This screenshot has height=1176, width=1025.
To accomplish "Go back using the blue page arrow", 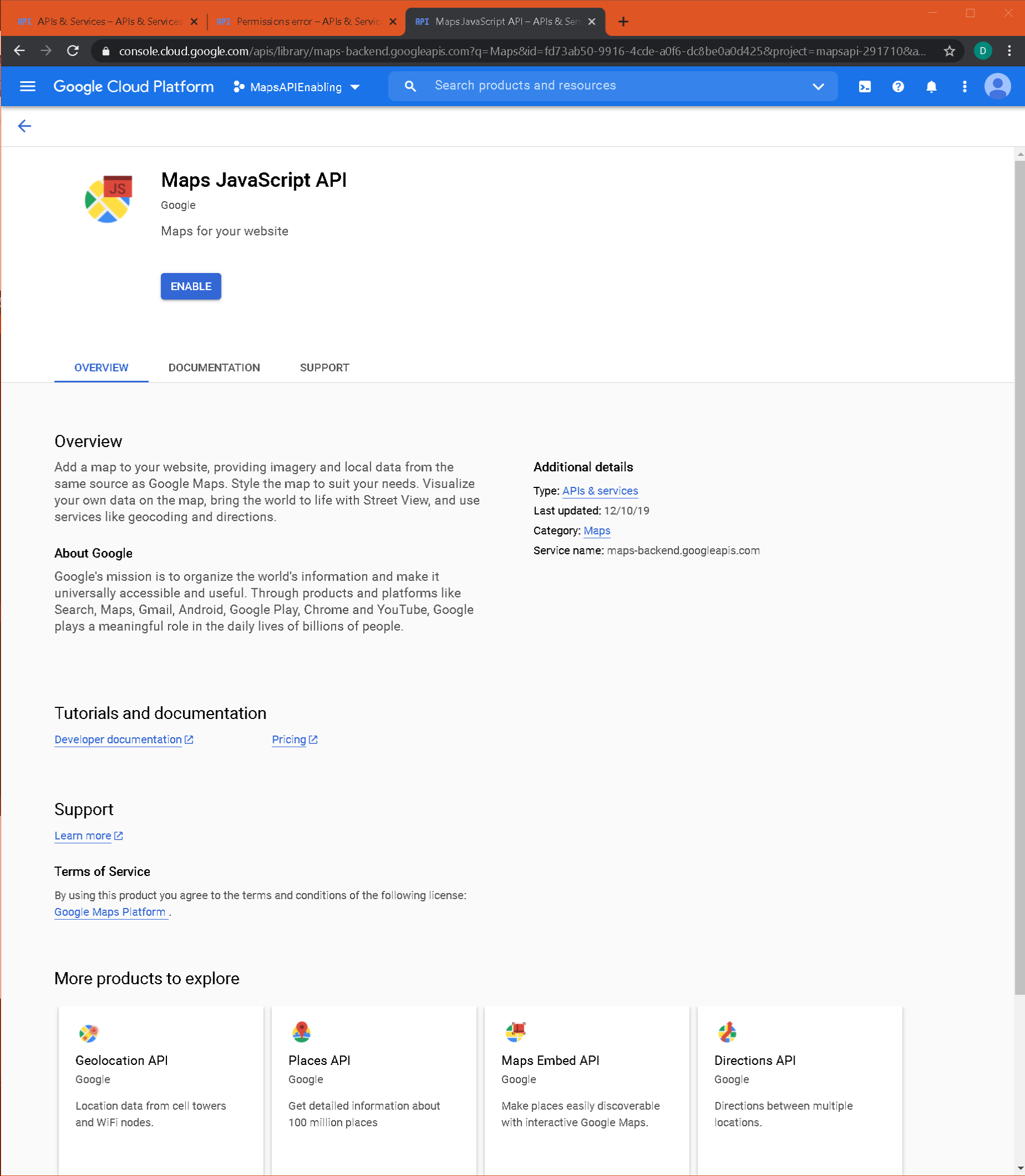I will click(x=24, y=126).
